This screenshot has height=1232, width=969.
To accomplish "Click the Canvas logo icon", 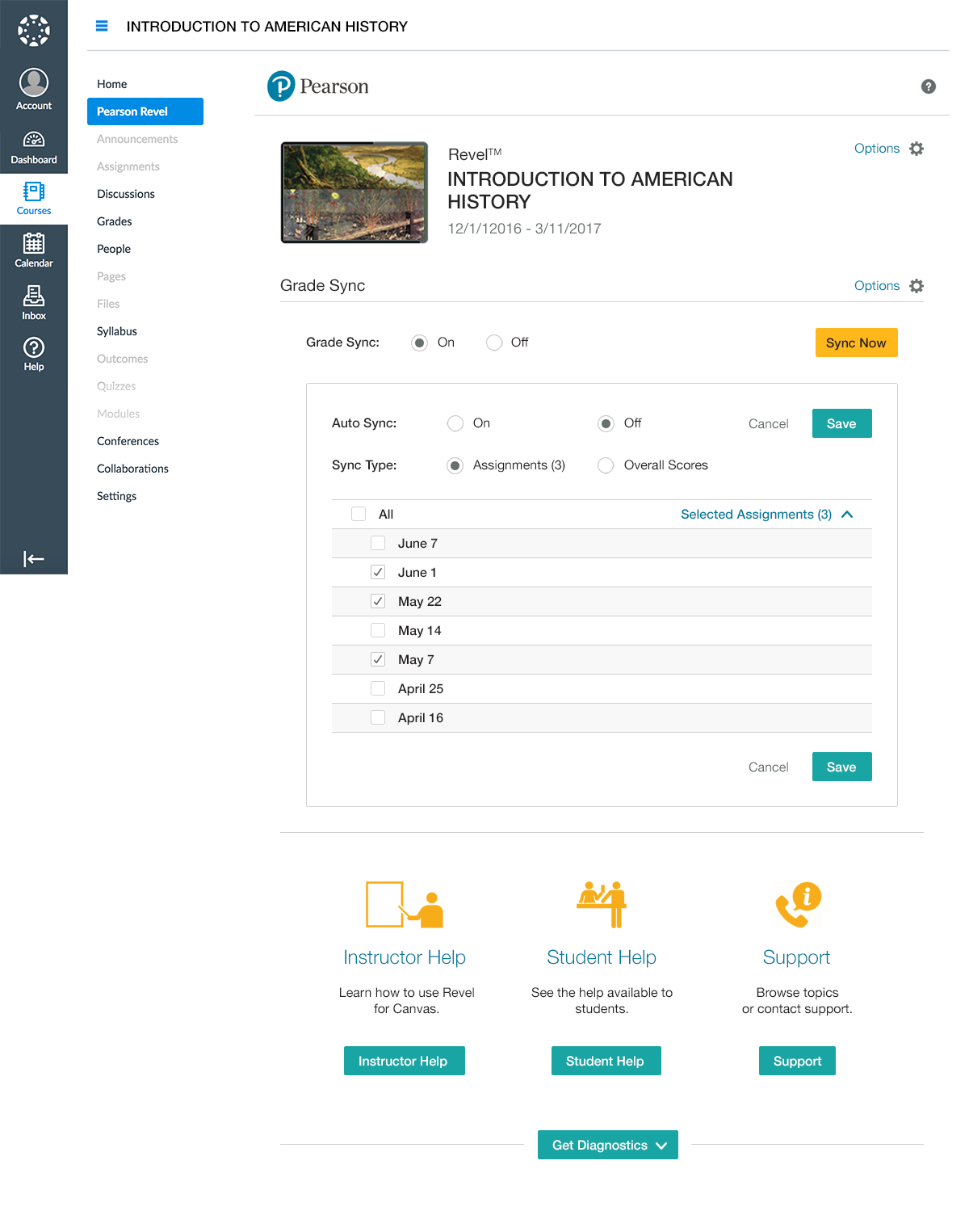I will coord(34,31).
